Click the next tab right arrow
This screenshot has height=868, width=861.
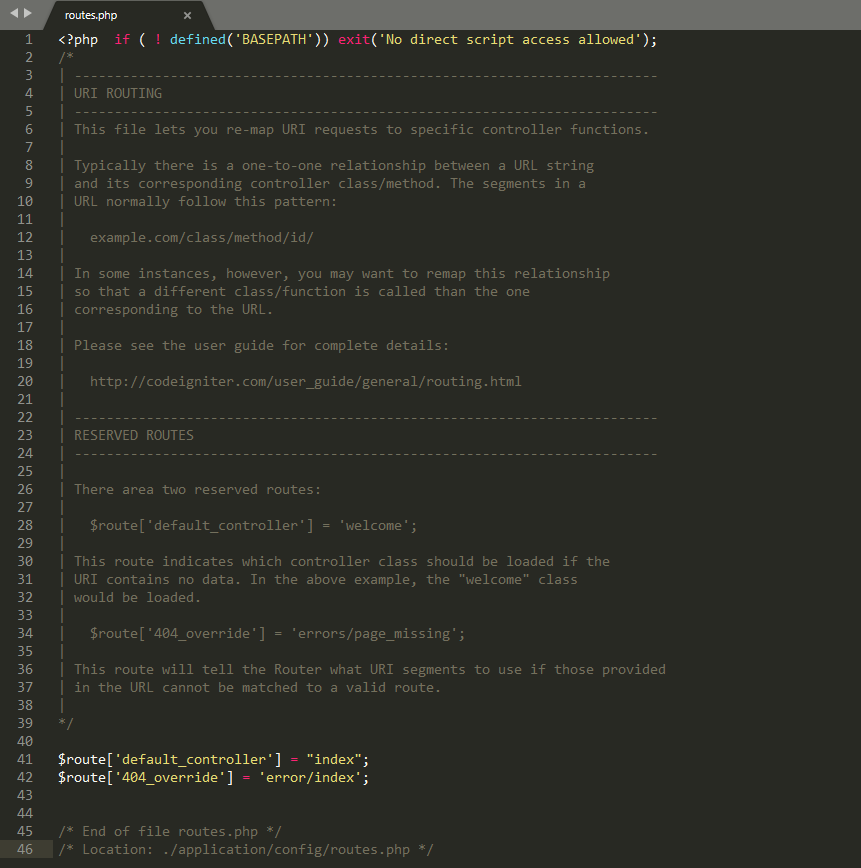pos(28,14)
